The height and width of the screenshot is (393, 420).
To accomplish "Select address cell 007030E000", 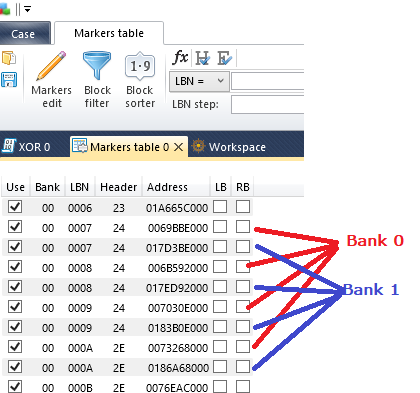I will coord(178,308).
